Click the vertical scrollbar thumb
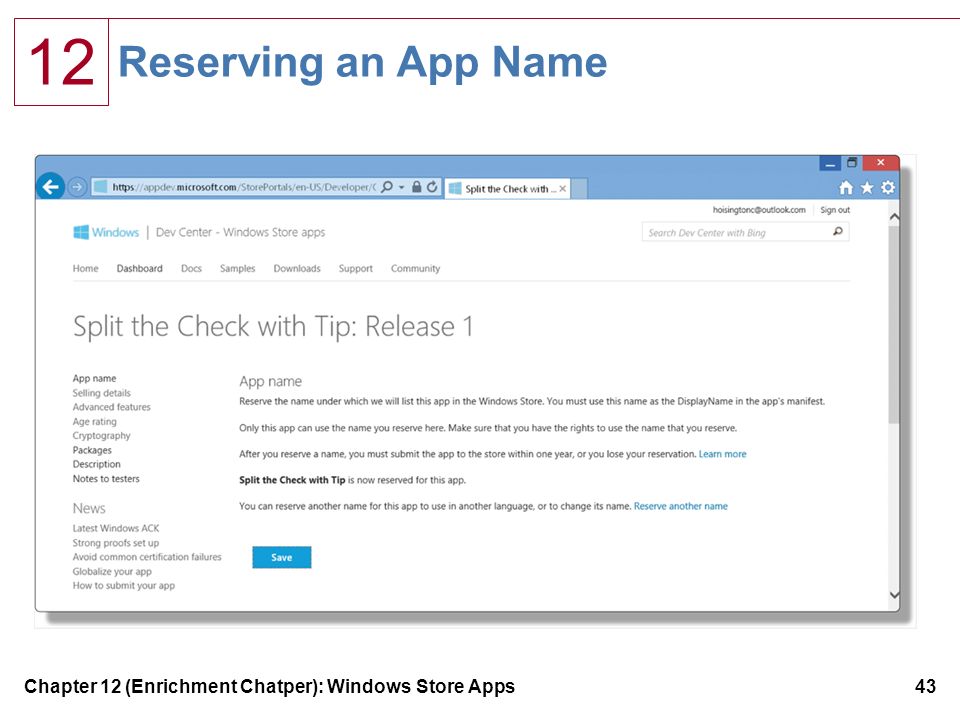960x720 pixels. [x=894, y=324]
